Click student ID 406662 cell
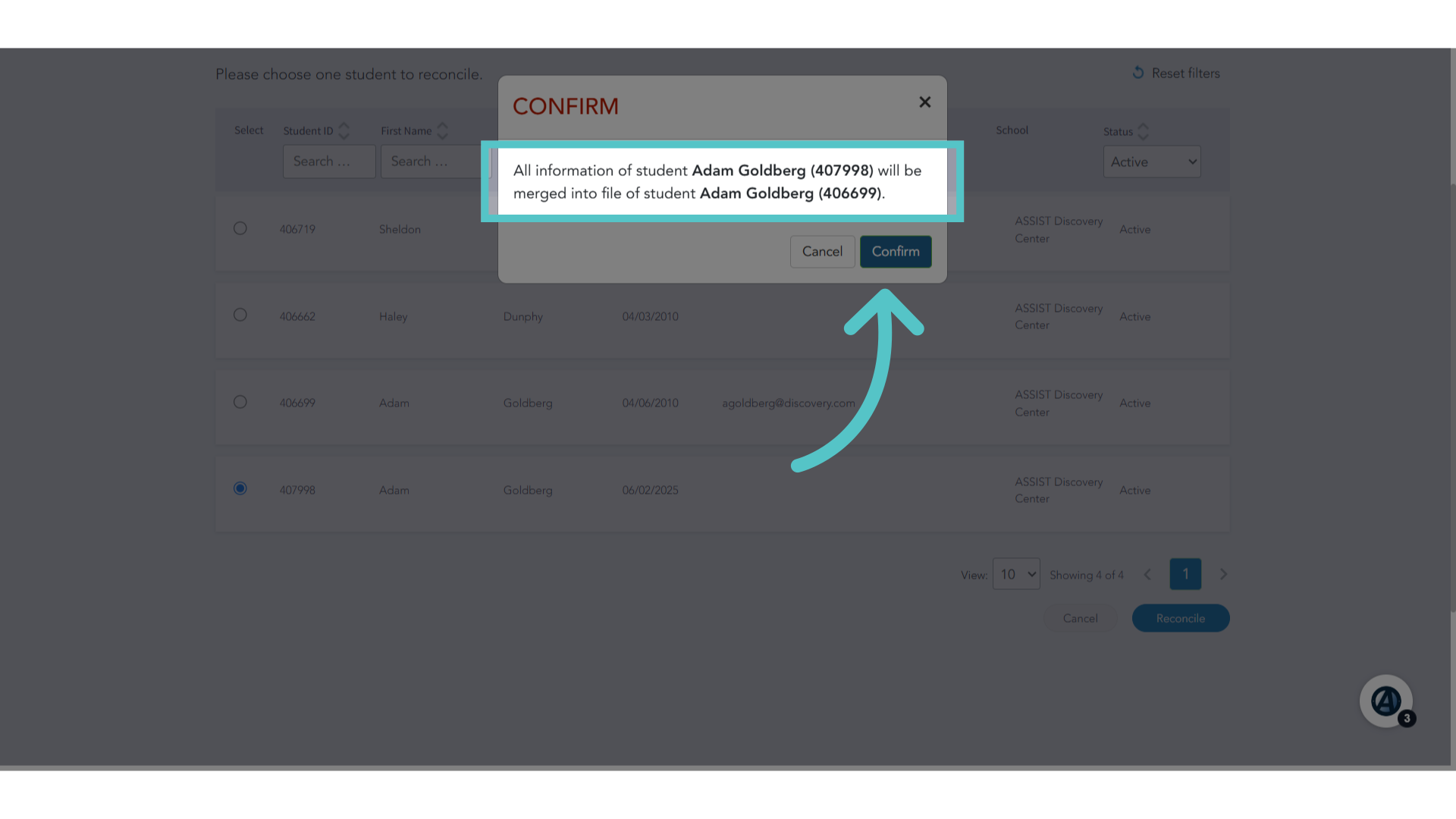The width and height of the screenshot is (1456, 819). pos(297,317)
